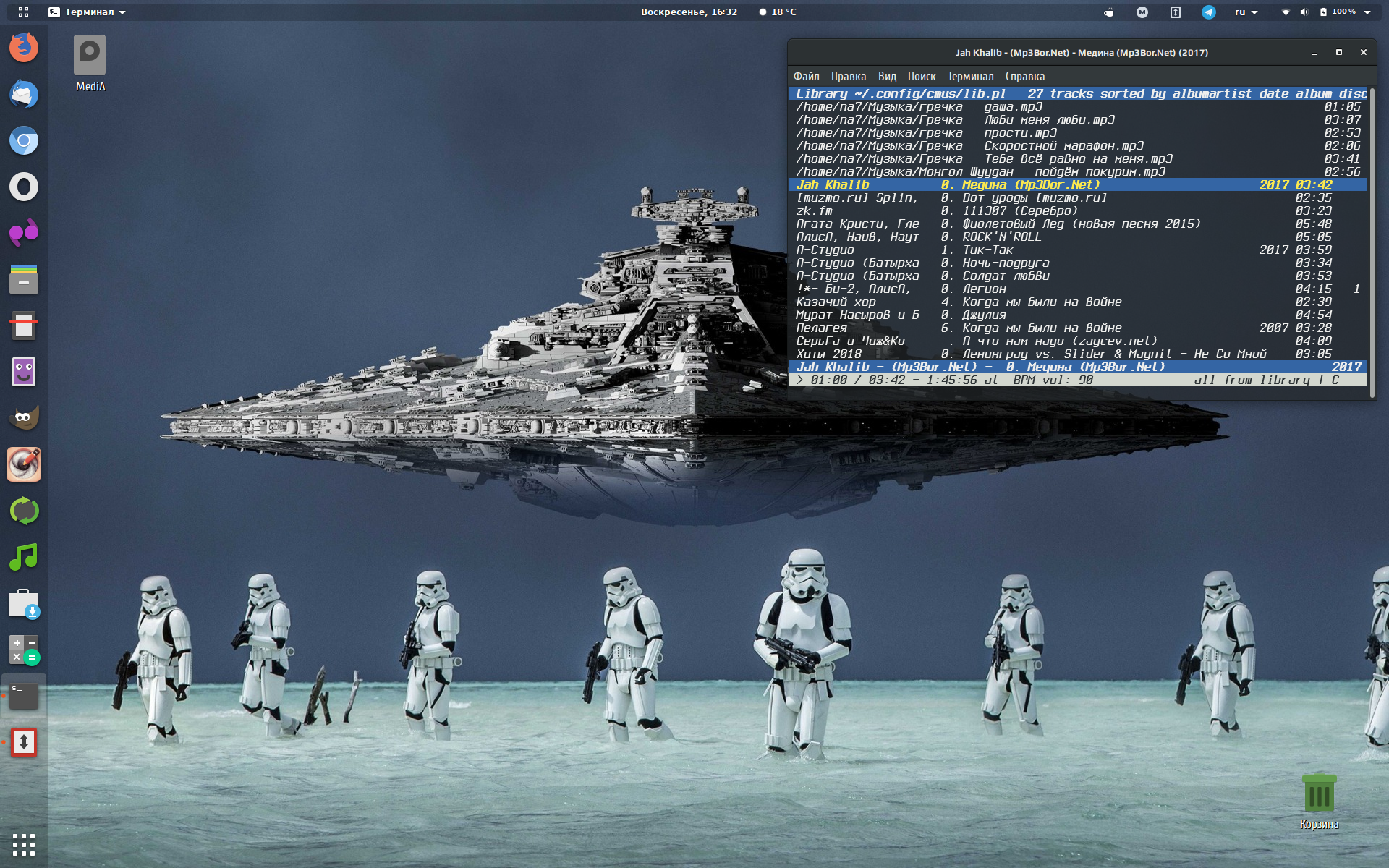The height and width of the screenshot is (868, 1389).
Task: Select Агата Кристи track Фиолетовый Лед
Action: coord(1078,224)
